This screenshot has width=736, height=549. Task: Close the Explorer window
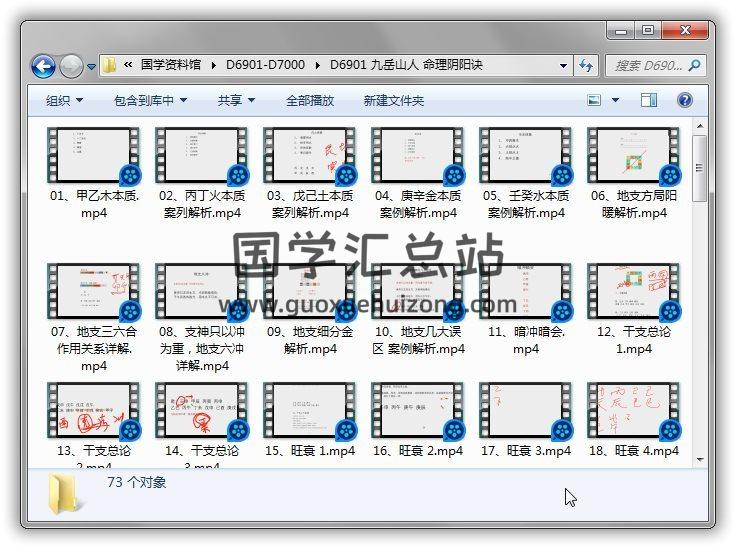pyautogui.click(x=685, y=31)
